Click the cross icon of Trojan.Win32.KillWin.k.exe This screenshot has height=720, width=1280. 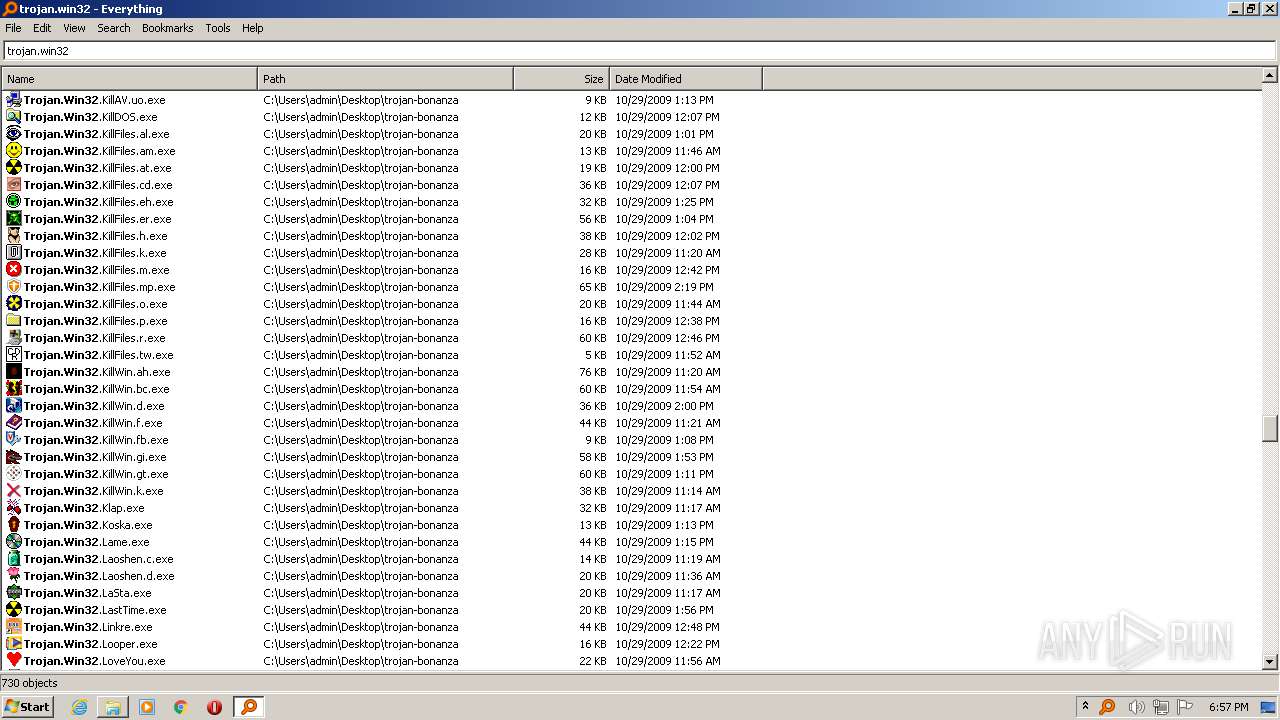tap(14, 491)
